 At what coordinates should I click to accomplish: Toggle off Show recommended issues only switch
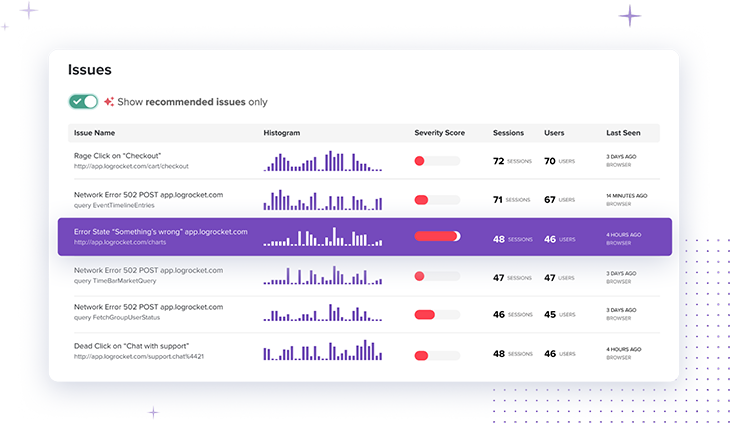(x=83, y=101)
